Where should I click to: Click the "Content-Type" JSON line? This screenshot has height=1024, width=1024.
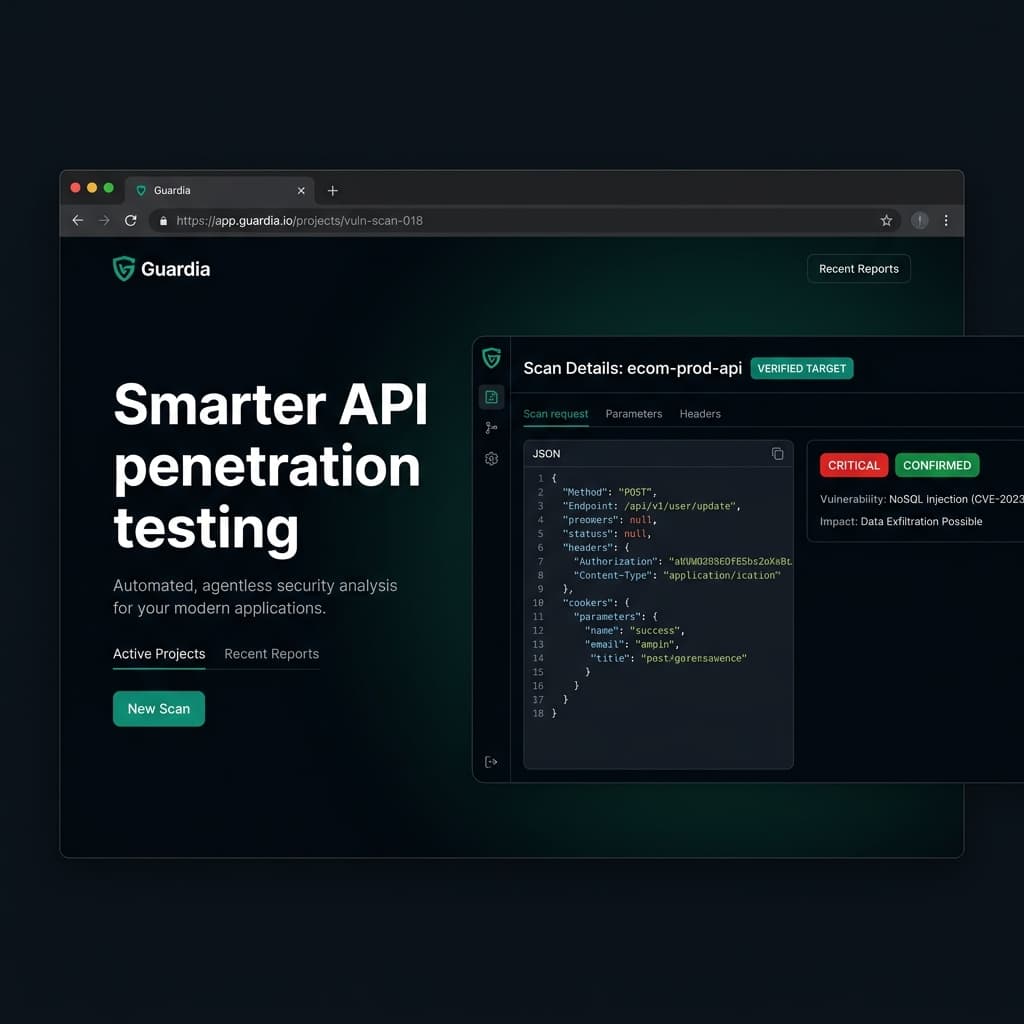(677, 575)
